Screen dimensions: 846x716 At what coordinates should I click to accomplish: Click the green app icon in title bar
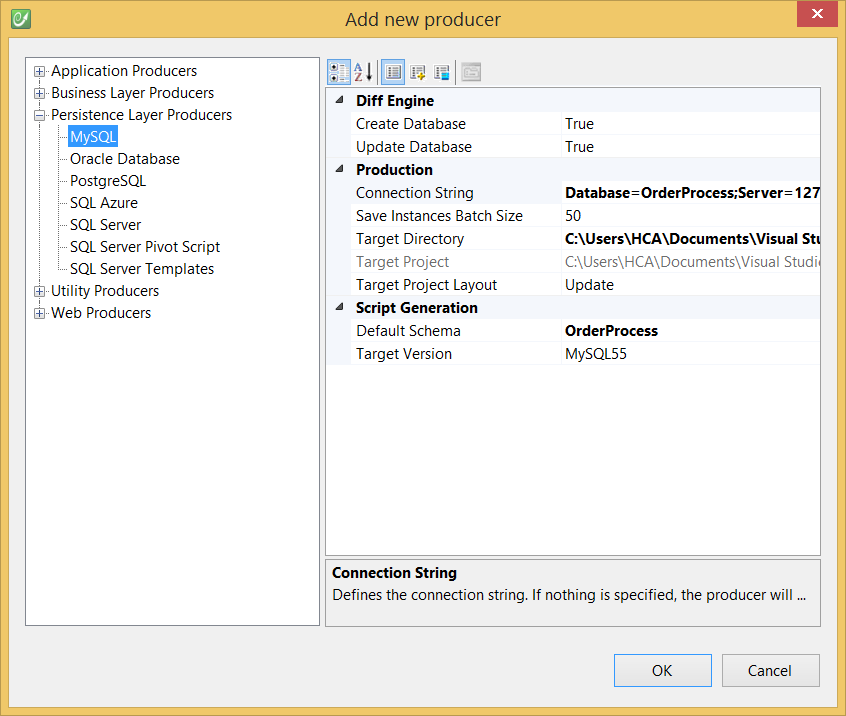click(x=20, y=18)
